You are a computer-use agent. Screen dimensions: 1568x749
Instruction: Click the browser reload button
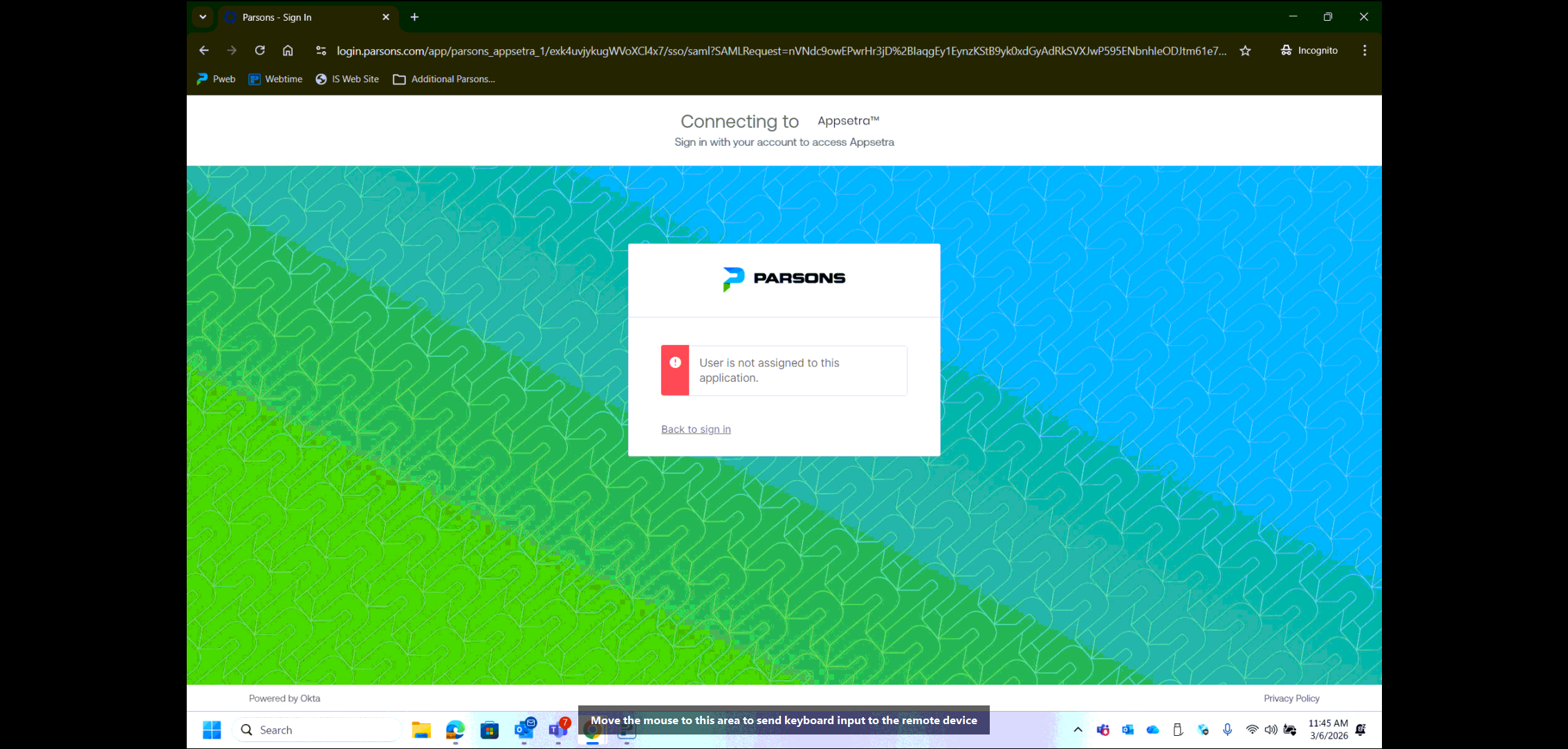point(259,50)
